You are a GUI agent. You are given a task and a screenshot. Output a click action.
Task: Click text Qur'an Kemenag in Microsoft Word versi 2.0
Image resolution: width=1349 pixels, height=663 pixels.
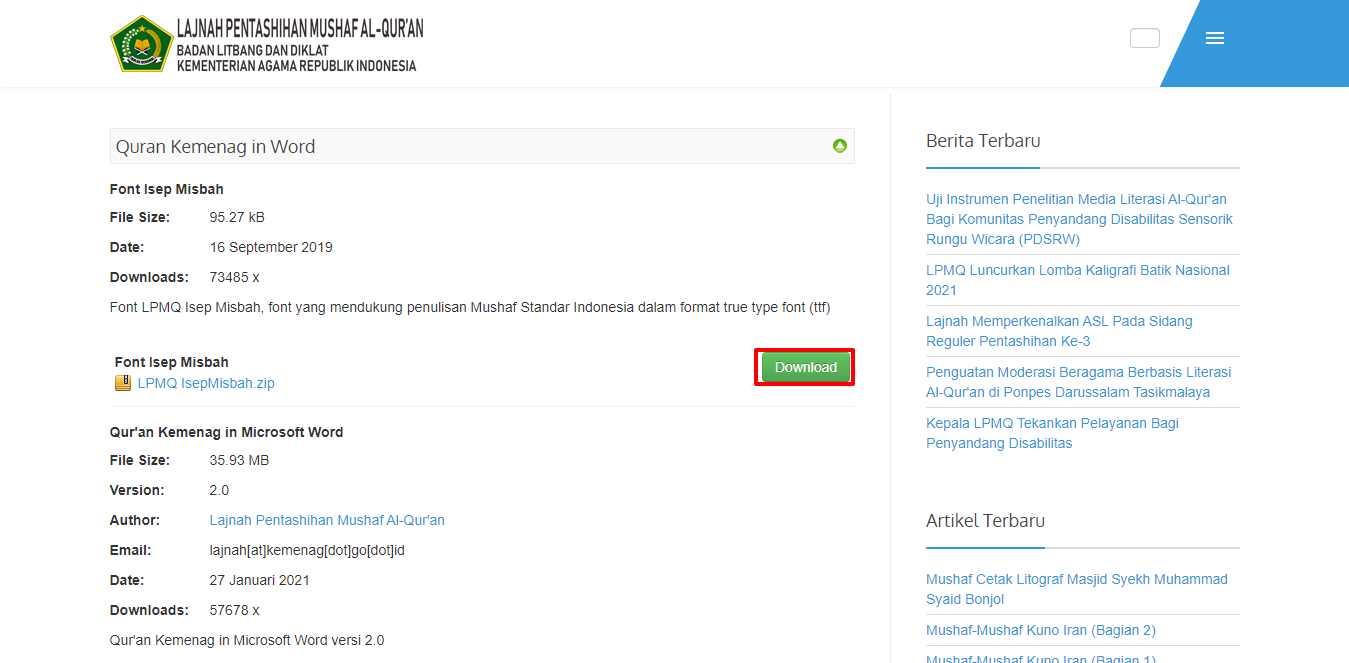(x=247, y=640)
